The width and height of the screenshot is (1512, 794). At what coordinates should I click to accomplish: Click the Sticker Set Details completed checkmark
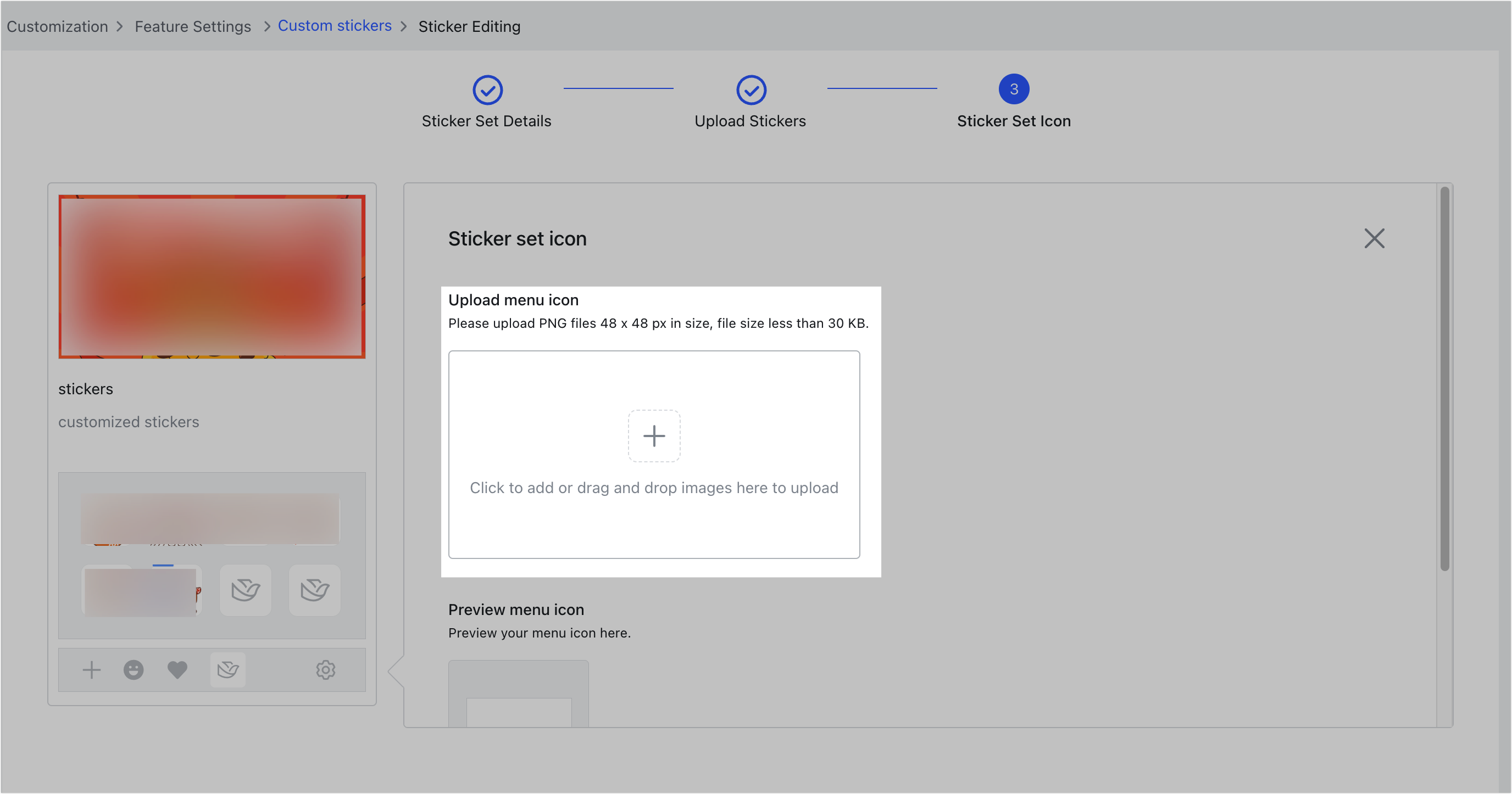(487, 90)
